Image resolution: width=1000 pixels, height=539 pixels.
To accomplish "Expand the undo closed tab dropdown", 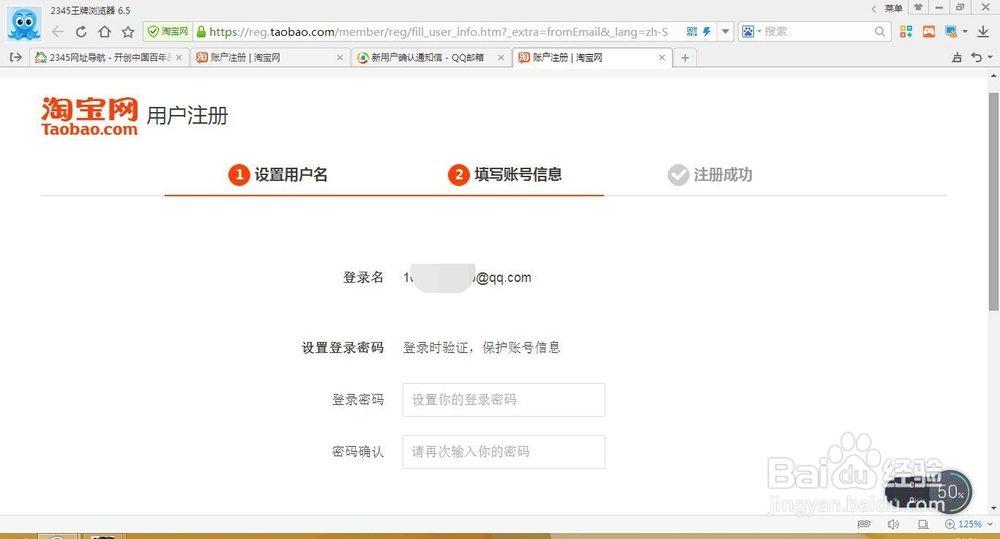I will tap(990, 57).
